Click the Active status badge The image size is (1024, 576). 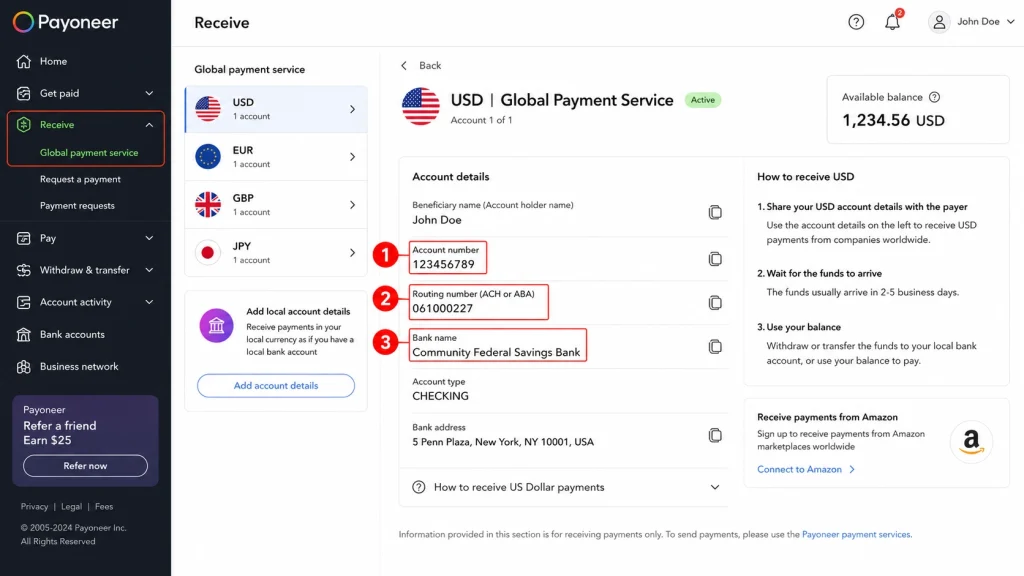[x=703, y=100]
